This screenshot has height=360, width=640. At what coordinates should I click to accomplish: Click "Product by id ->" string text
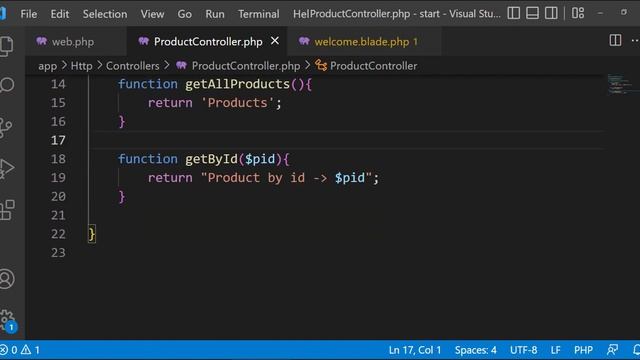tap(265, 178)
